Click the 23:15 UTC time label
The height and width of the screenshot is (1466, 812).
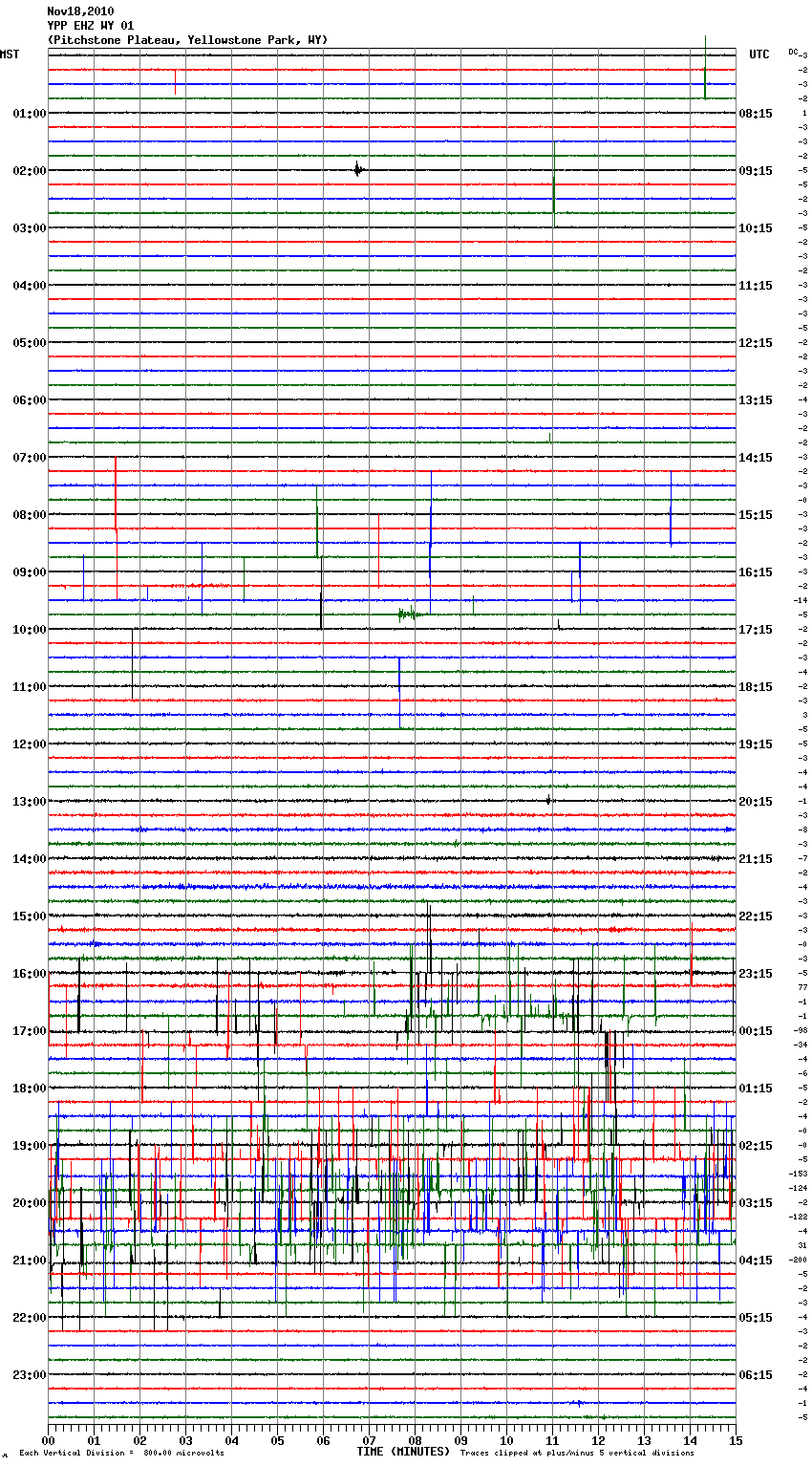756,974
